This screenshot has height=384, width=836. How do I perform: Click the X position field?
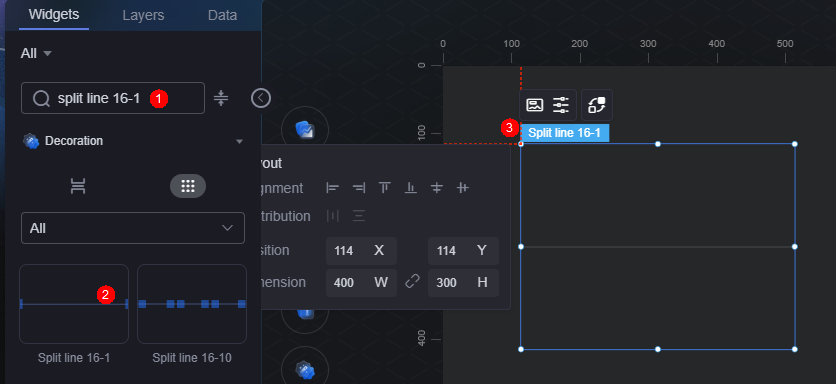[361, 251]
